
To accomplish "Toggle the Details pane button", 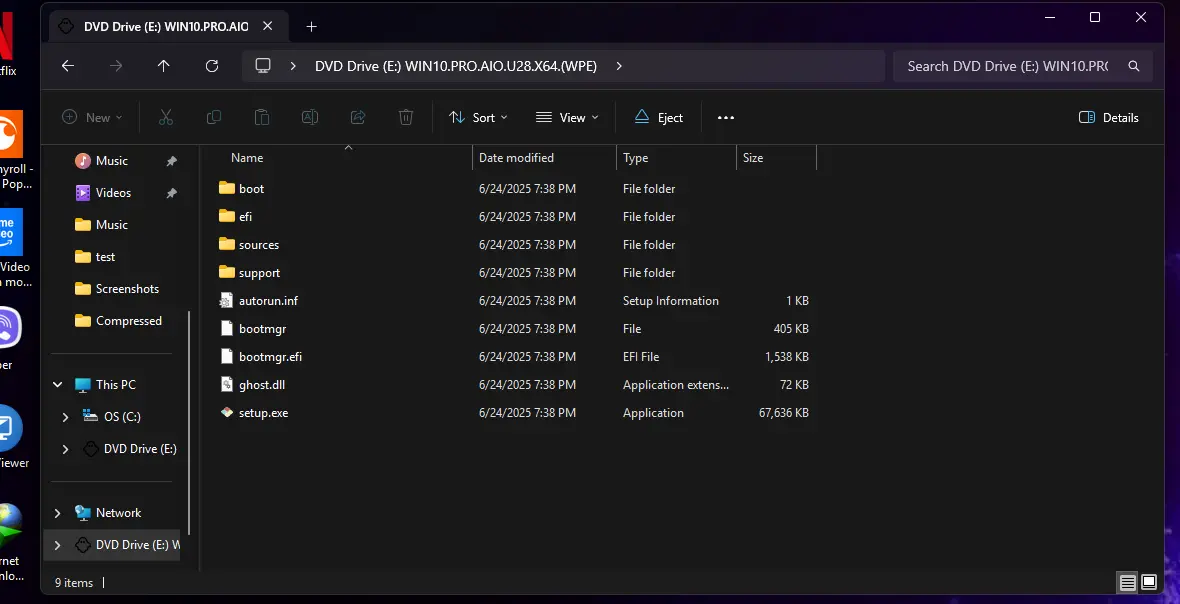I will tap(1109, 117).
